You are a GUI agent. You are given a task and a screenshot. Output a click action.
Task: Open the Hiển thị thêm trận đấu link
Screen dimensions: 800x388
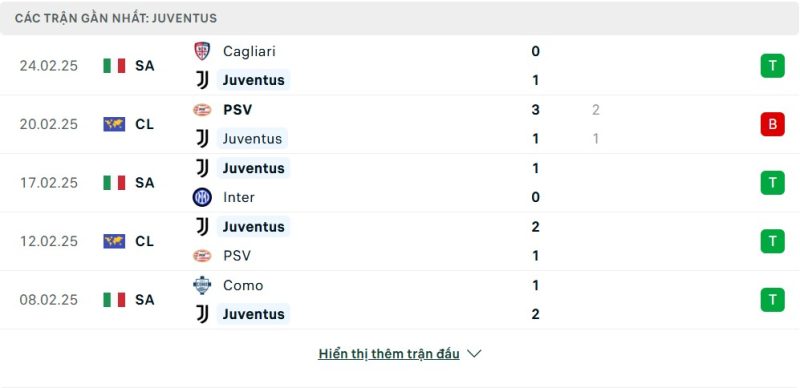[x=389, y=354]
